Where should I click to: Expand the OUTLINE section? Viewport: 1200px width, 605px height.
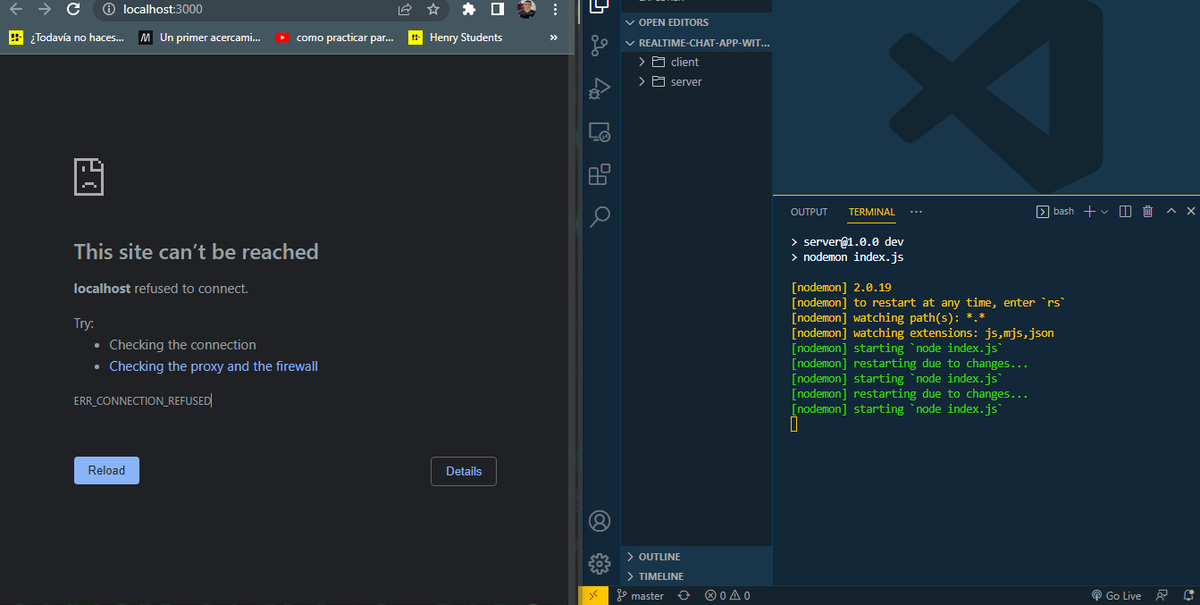point(697,556)
